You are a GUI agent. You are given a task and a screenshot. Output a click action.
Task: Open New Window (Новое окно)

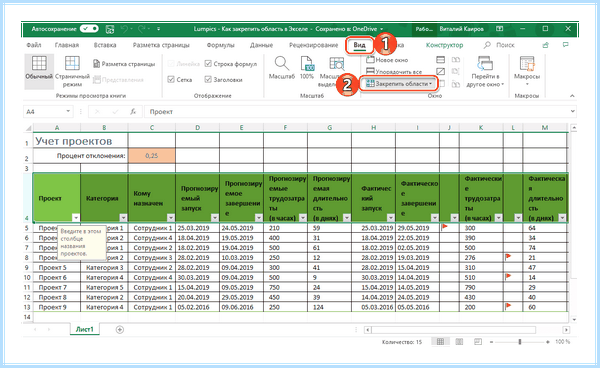[x=387, y=60]
